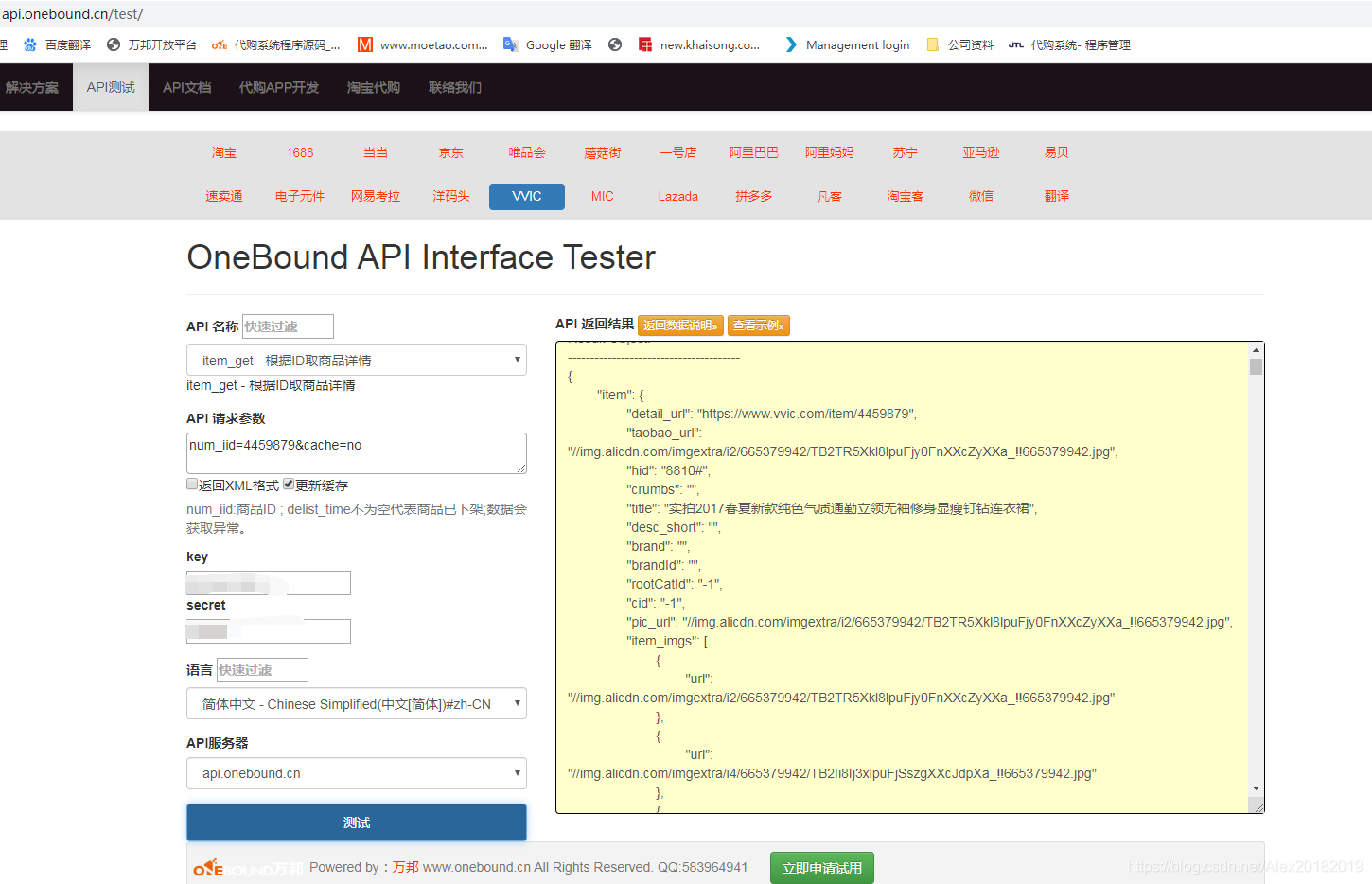Open the 公司资料 bookmarks folder

coord(959,44)
